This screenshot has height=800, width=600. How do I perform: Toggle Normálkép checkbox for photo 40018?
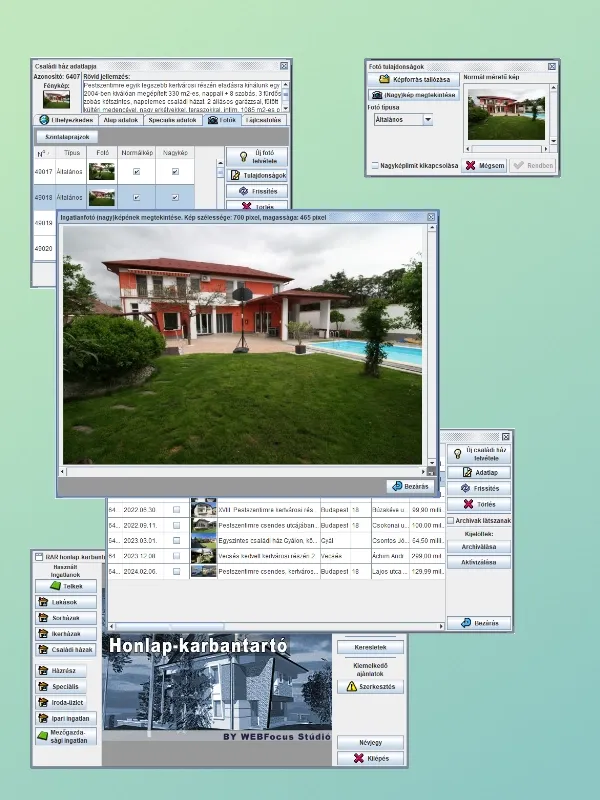(x=136, y=197)
